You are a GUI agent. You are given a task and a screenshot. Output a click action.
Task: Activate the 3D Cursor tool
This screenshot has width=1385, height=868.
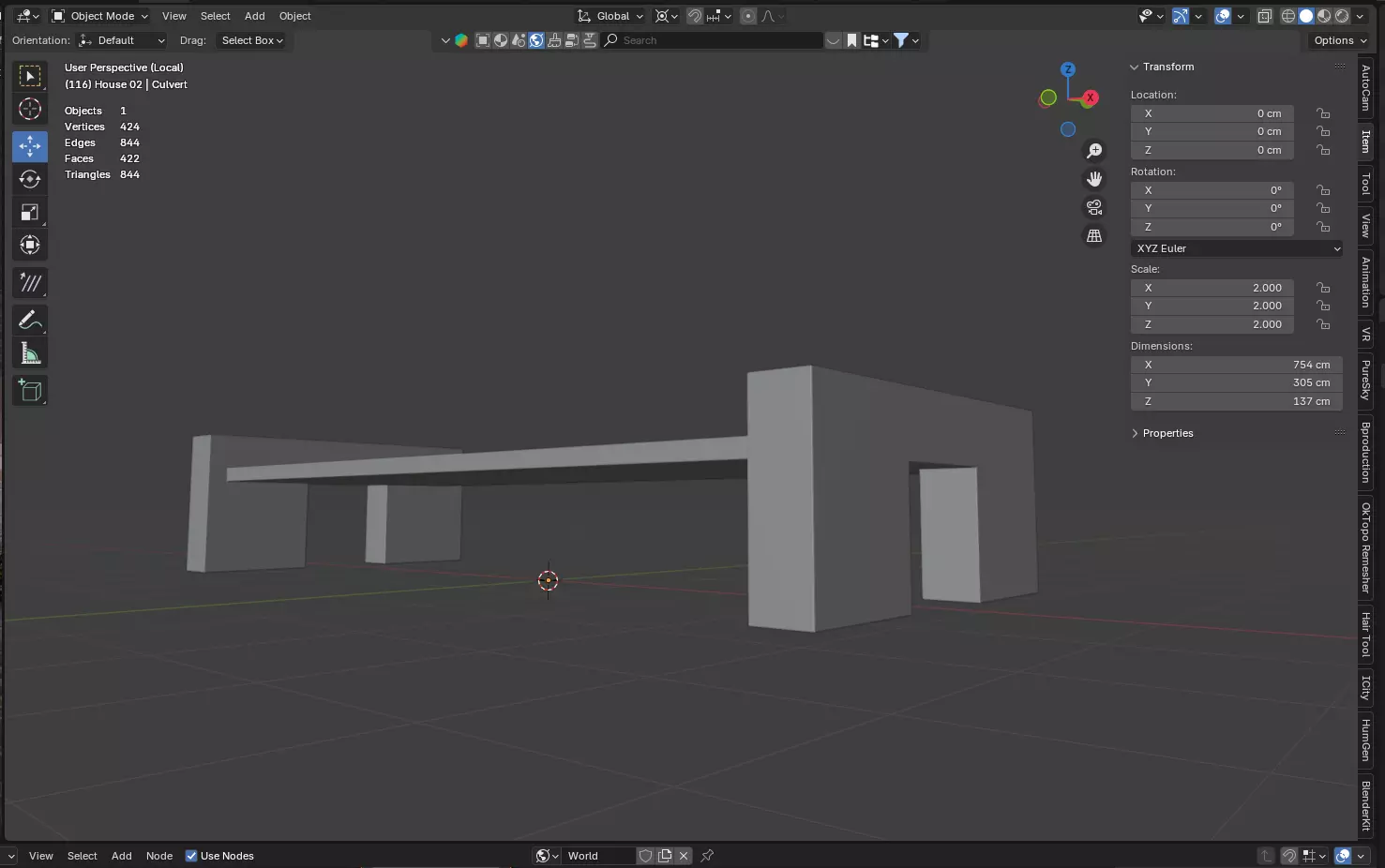(x=30, y=109)
